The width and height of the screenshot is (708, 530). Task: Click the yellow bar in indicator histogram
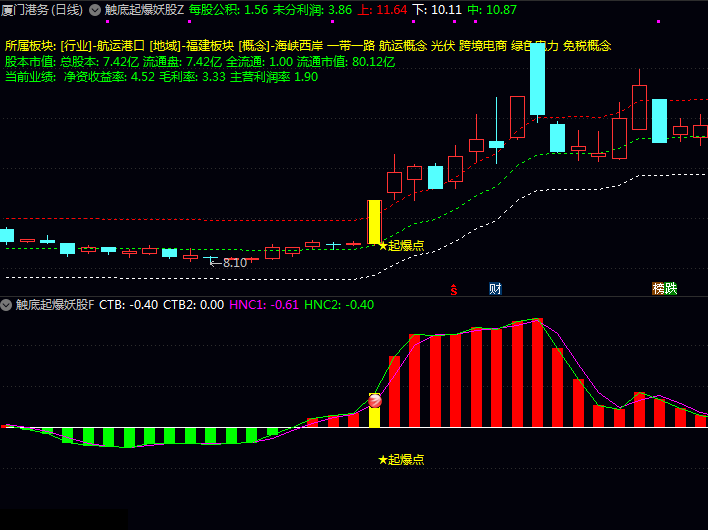point(375,416)
